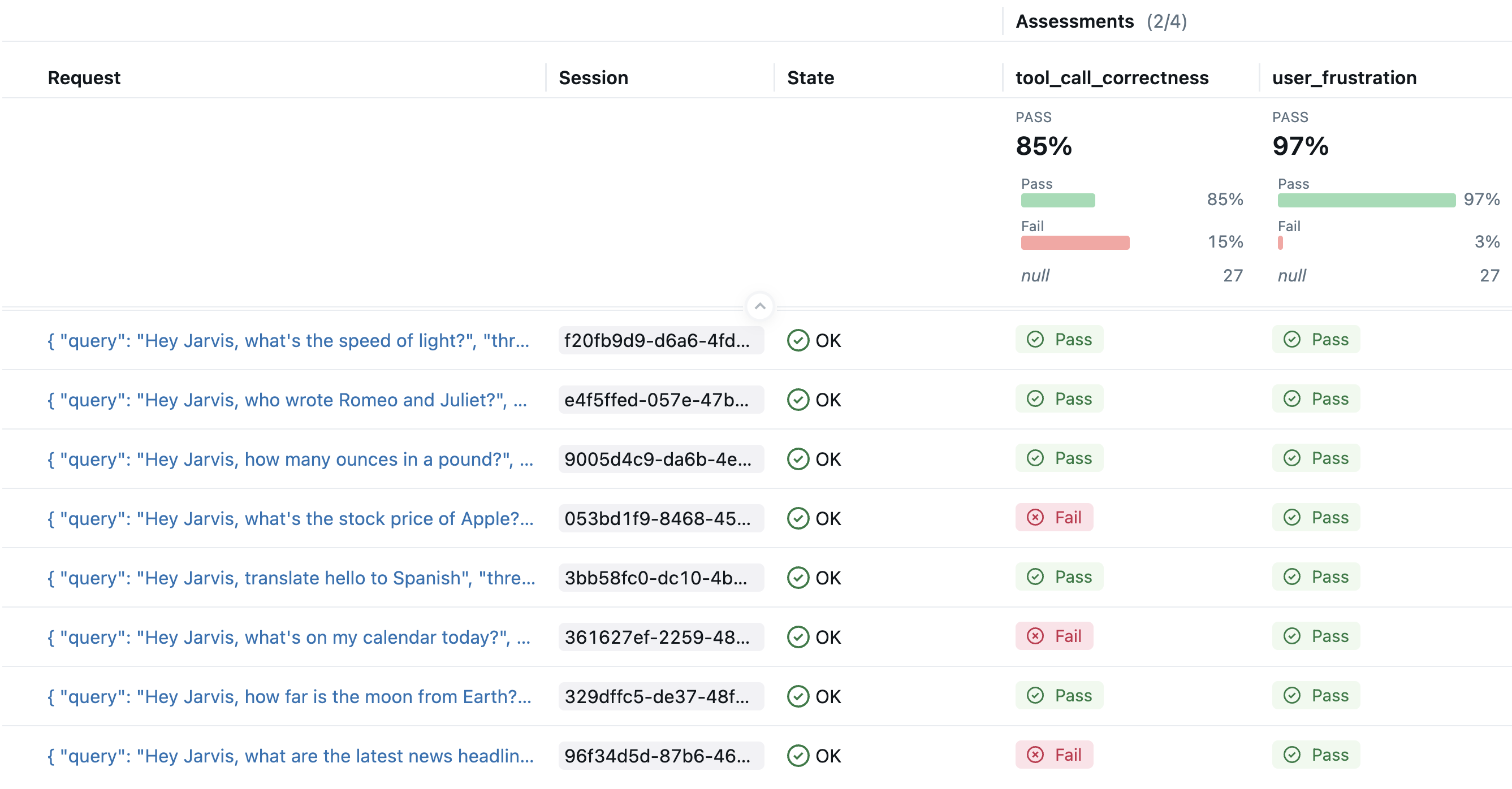Select session ID starting with f20fb9d9
The width and height of the screenshot is (1512, 789).
point(661,340)
